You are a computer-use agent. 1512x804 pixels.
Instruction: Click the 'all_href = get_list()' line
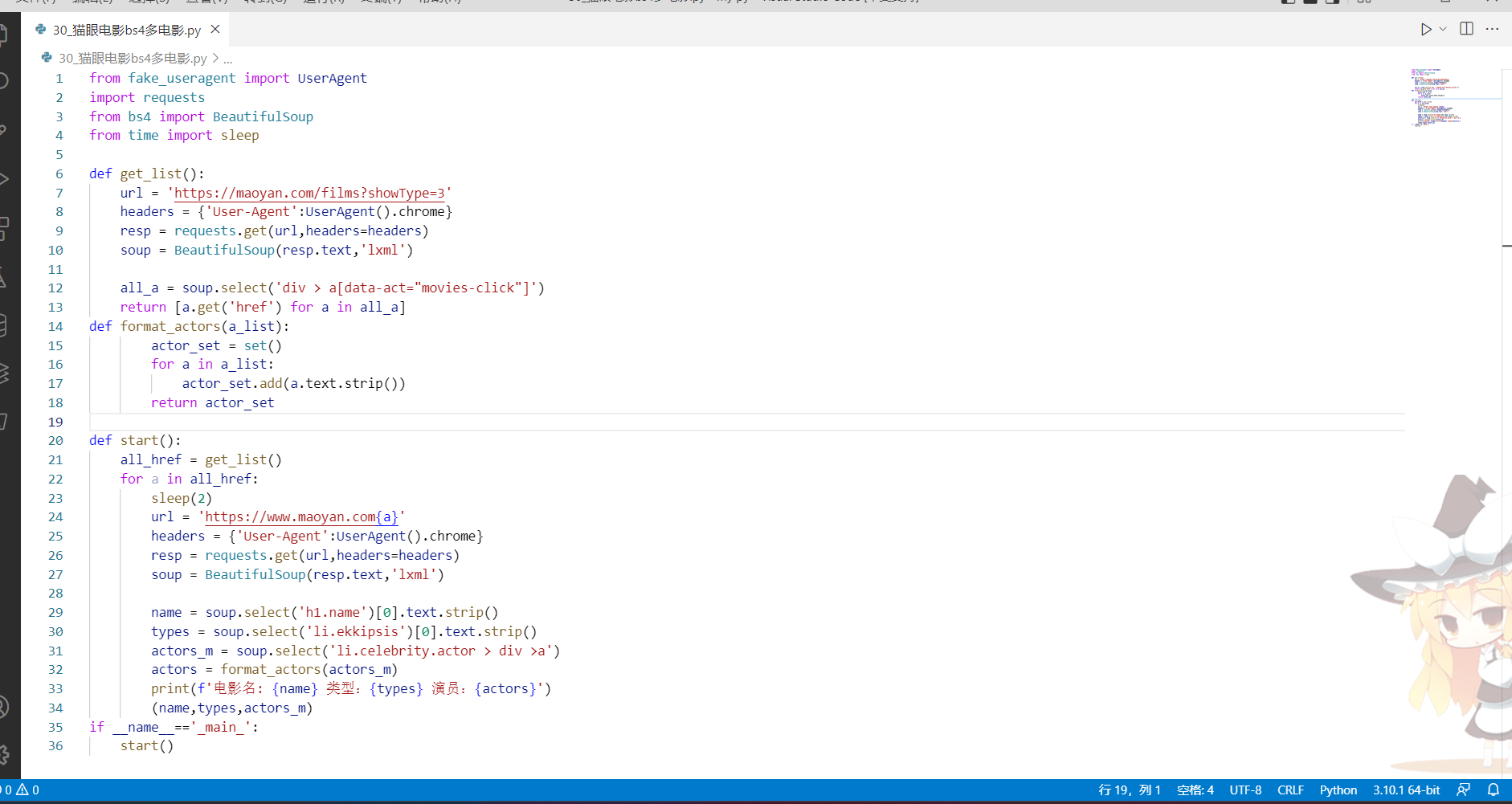[201, 459]
